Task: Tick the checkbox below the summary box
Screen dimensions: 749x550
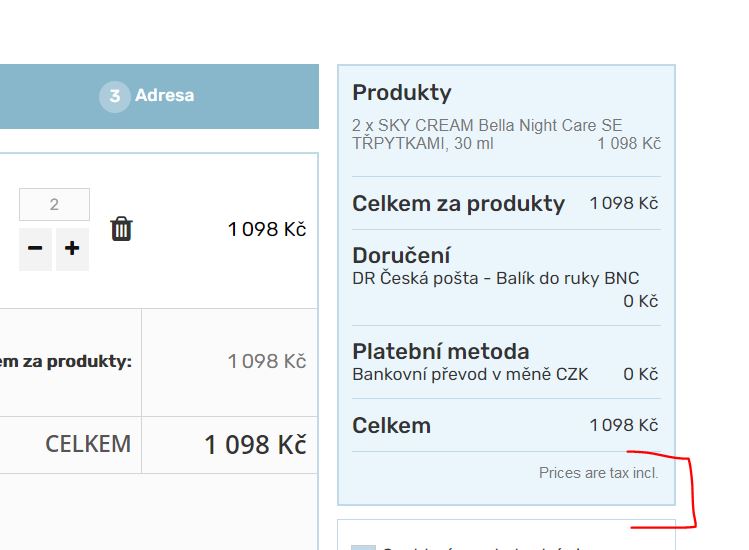Action: (x=362, y=546)
